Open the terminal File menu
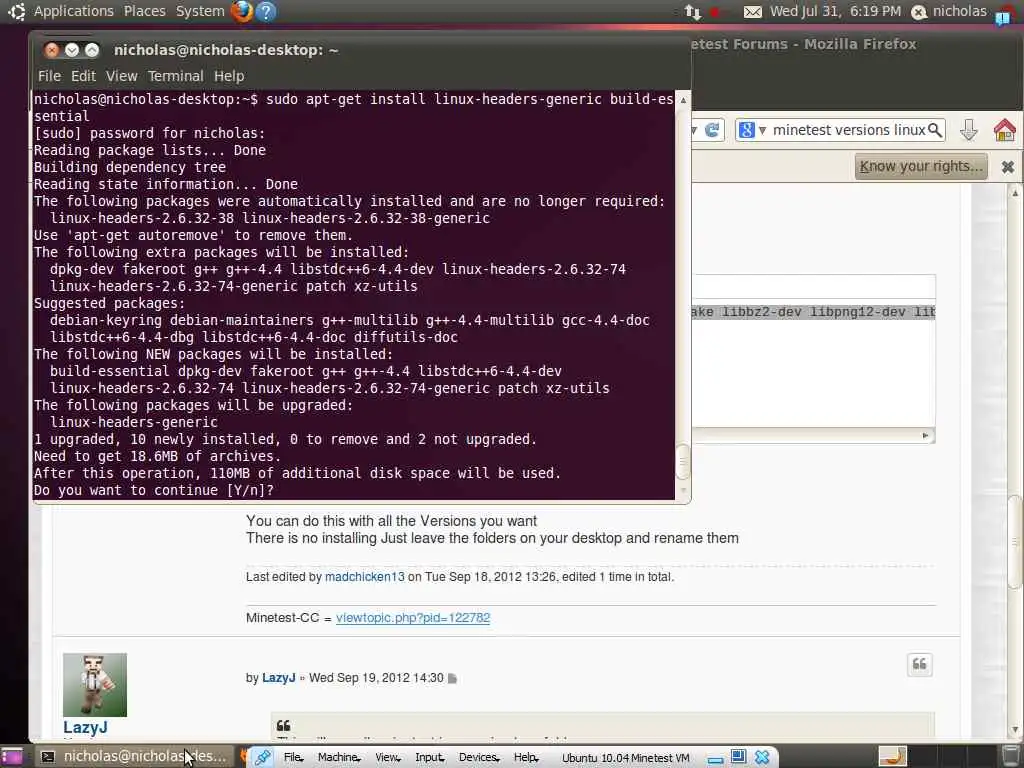The width and height of the screenshot is (1024, 768). [x=49, y=76]
